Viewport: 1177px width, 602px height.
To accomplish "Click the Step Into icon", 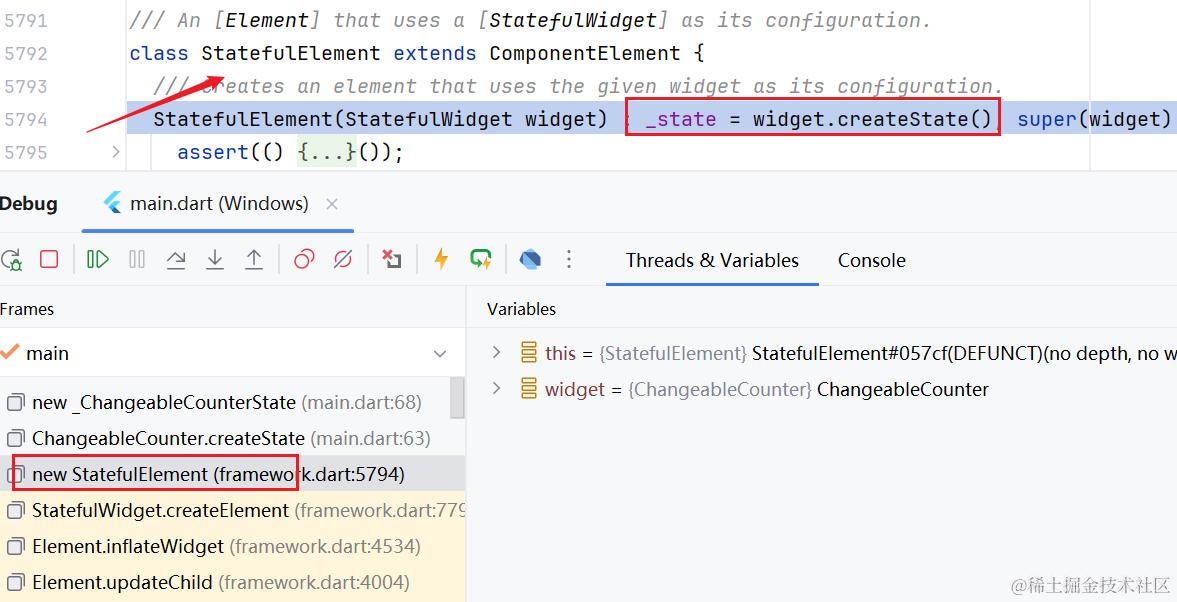I will pos(215,260).
